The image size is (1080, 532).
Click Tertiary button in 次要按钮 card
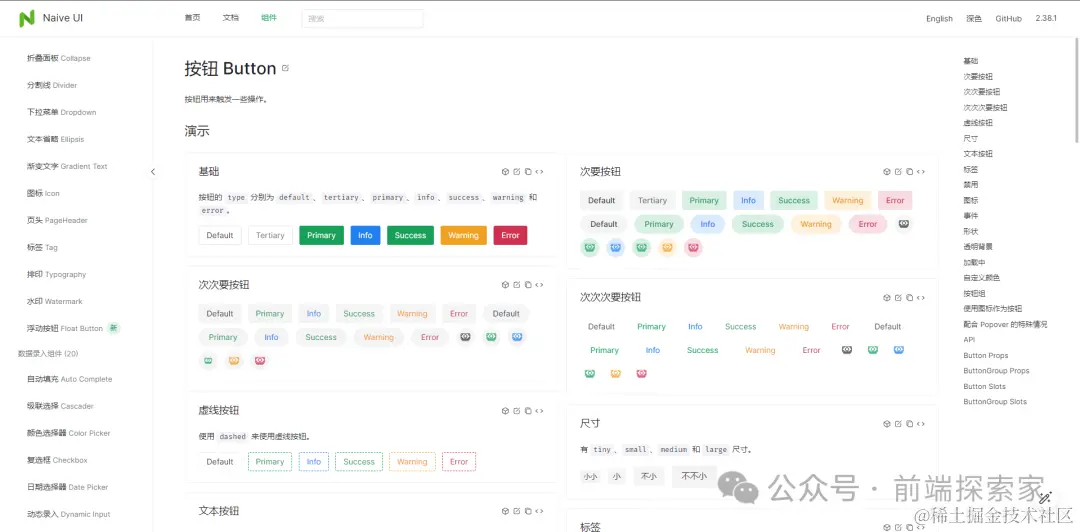tap(652, 201)
